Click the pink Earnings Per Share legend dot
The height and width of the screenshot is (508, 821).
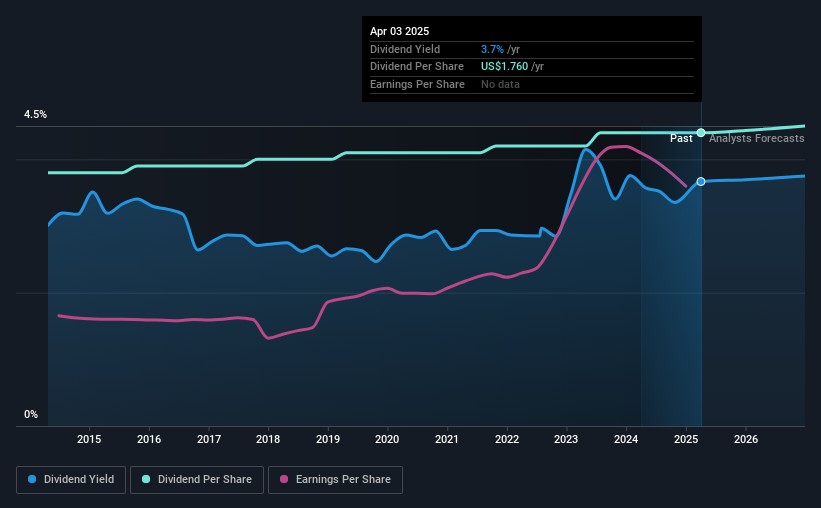[284, 479]
